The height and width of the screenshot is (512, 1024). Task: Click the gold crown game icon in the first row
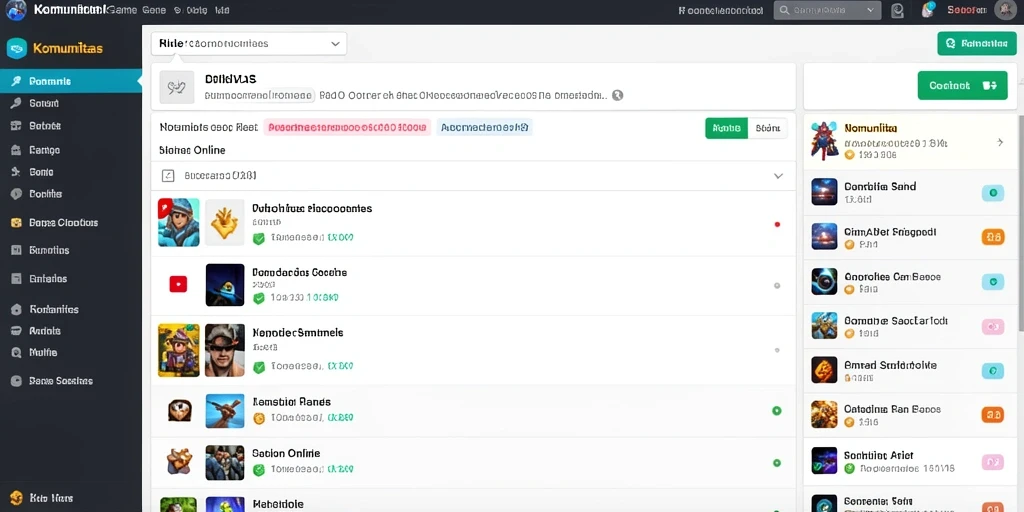point(225,223)
